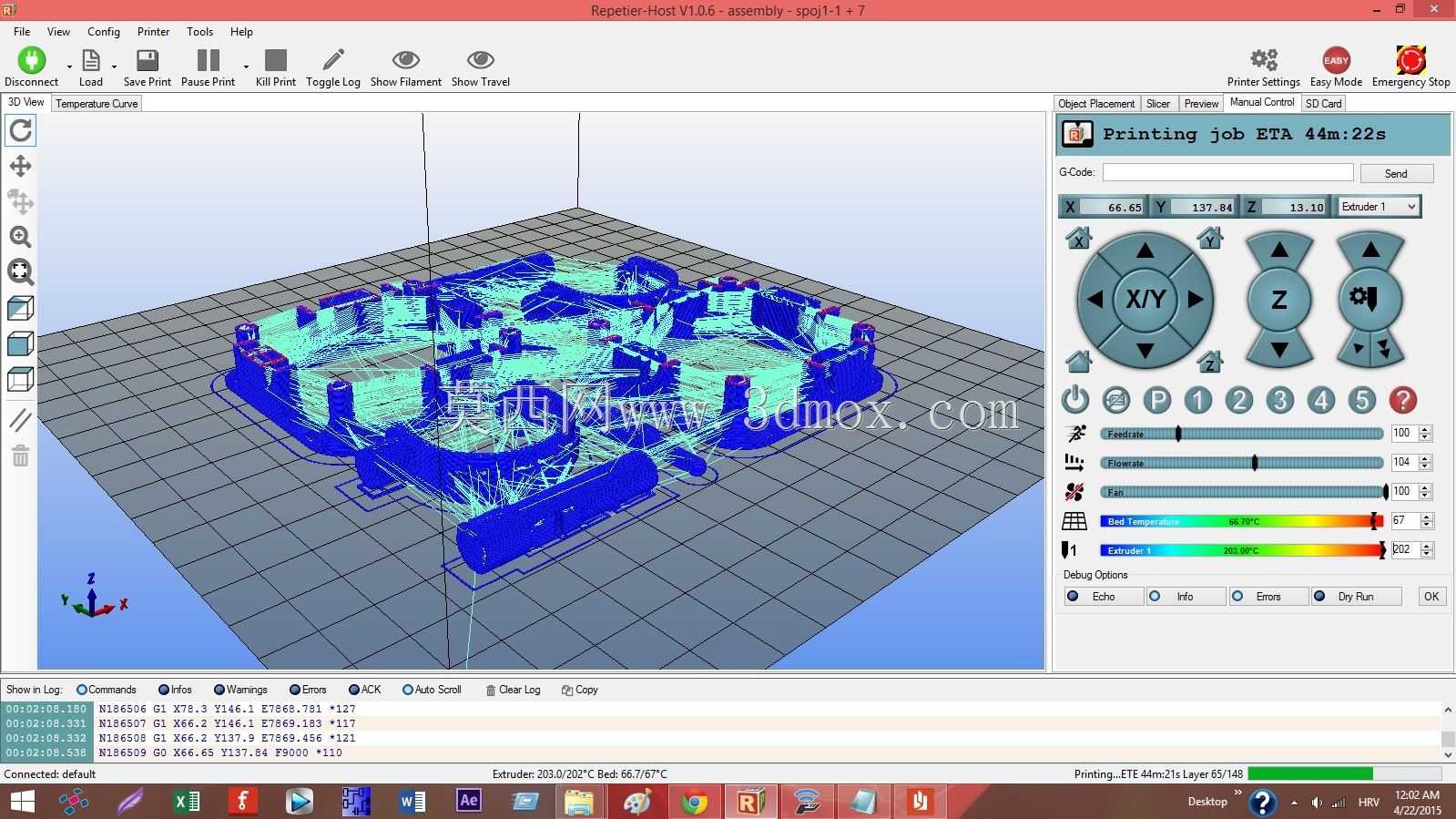Click the Flowrate slider
Viewport: 1456px width, 819px height.
[x=1242, y=464]
